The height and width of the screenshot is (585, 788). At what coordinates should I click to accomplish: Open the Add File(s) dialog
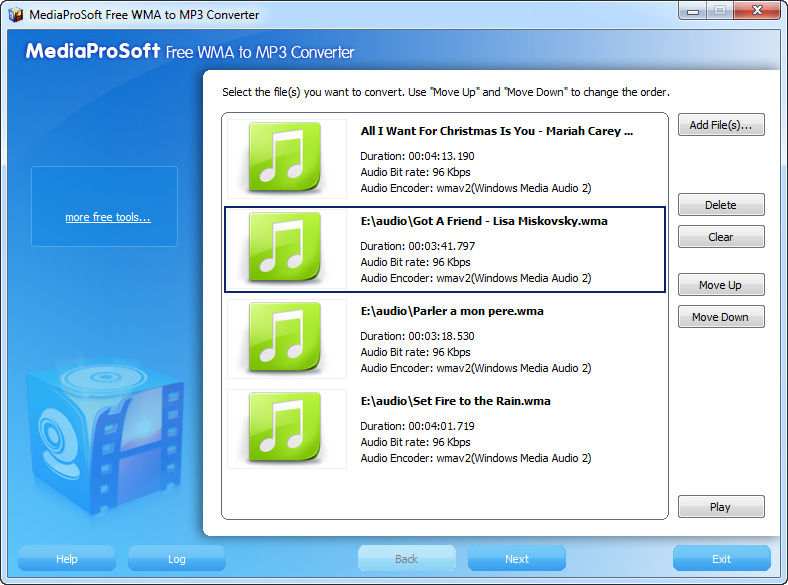721,125
